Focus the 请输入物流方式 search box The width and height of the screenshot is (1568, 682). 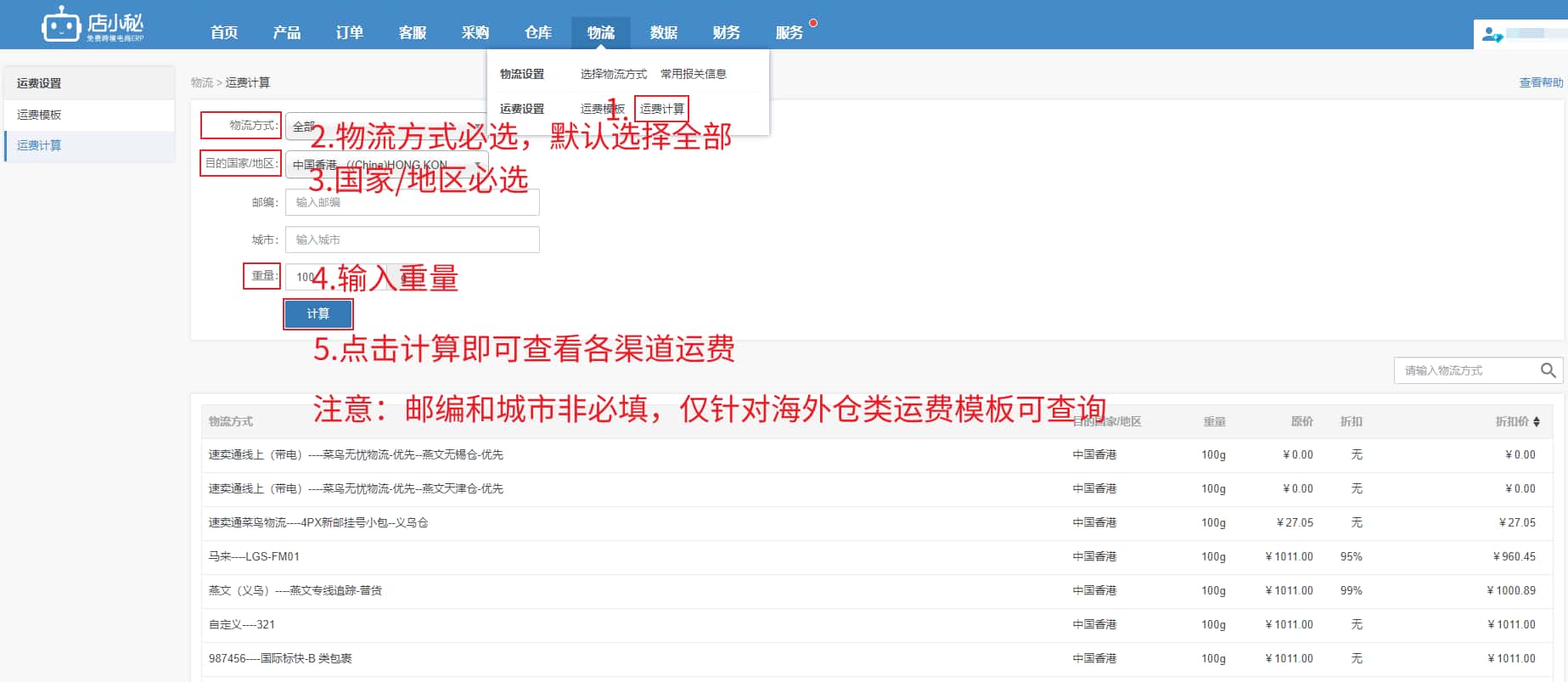tap(1464, 370)
